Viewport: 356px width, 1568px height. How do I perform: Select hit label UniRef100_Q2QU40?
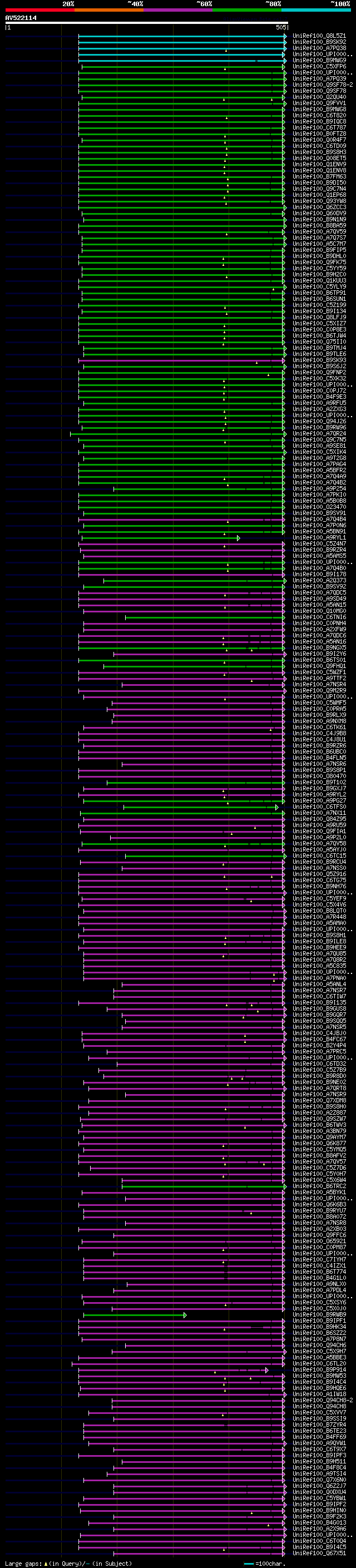(319, 97)
